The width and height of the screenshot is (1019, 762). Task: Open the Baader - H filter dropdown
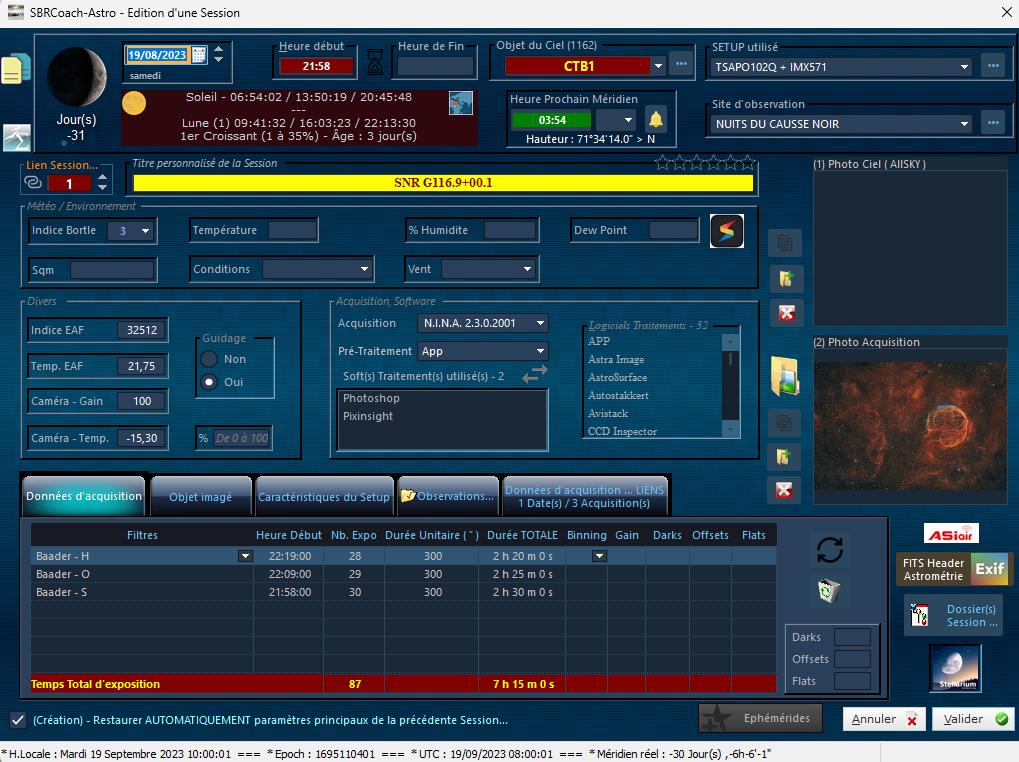click(245, 556)
